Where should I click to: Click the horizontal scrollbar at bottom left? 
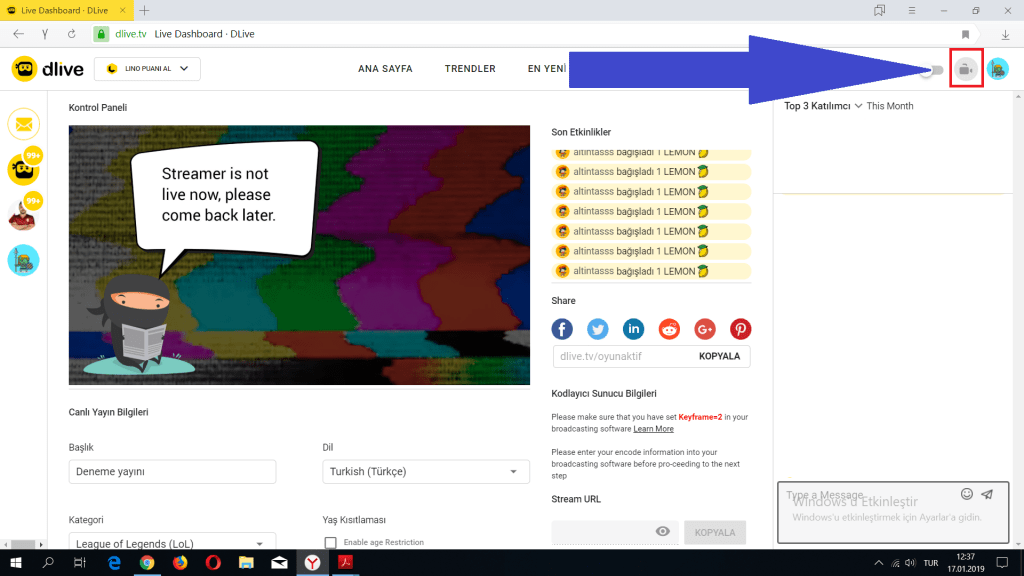[23, 544]
